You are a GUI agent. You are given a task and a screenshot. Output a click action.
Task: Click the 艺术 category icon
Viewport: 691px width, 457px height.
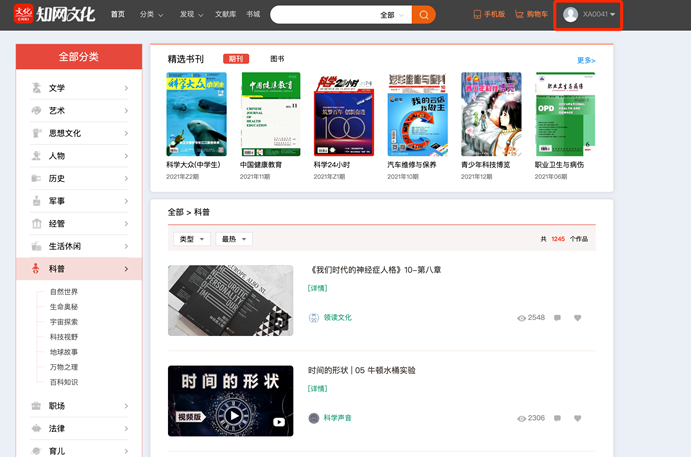(x=37, y=110)
